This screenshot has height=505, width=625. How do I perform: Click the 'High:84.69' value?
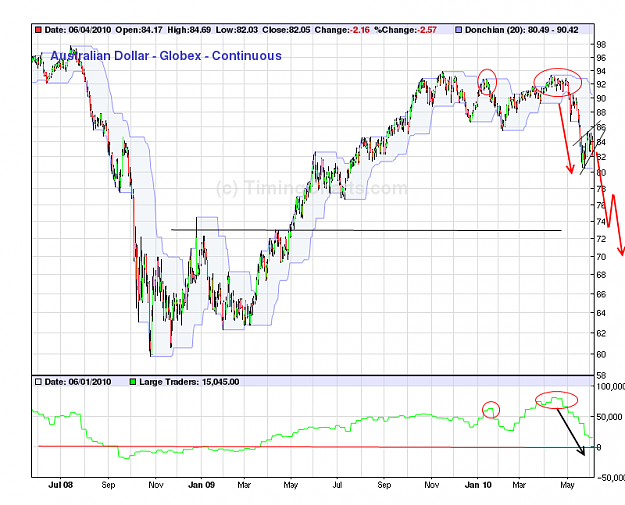189,30
